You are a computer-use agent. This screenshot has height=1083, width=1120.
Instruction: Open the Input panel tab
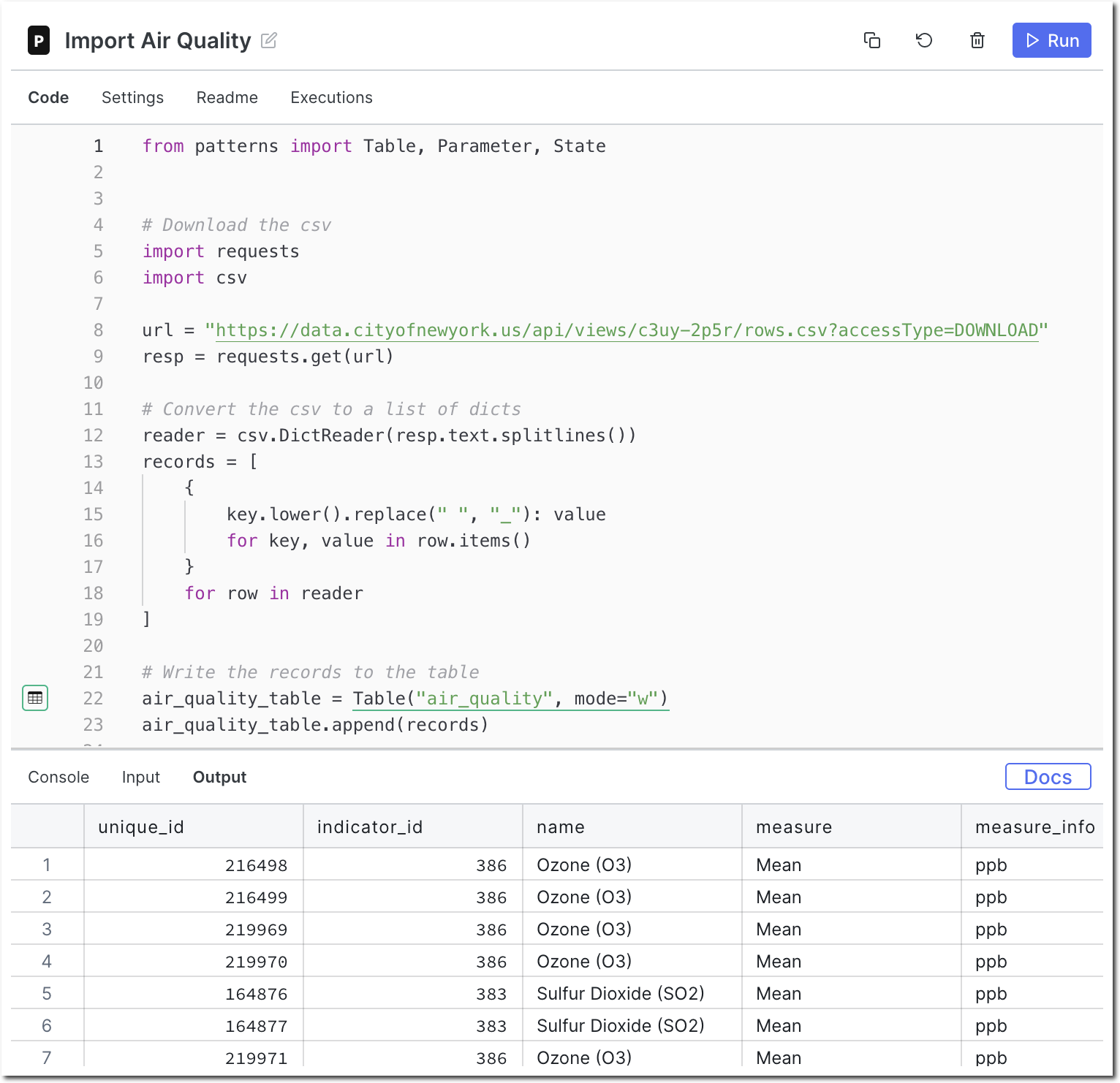tap(141, 777)
